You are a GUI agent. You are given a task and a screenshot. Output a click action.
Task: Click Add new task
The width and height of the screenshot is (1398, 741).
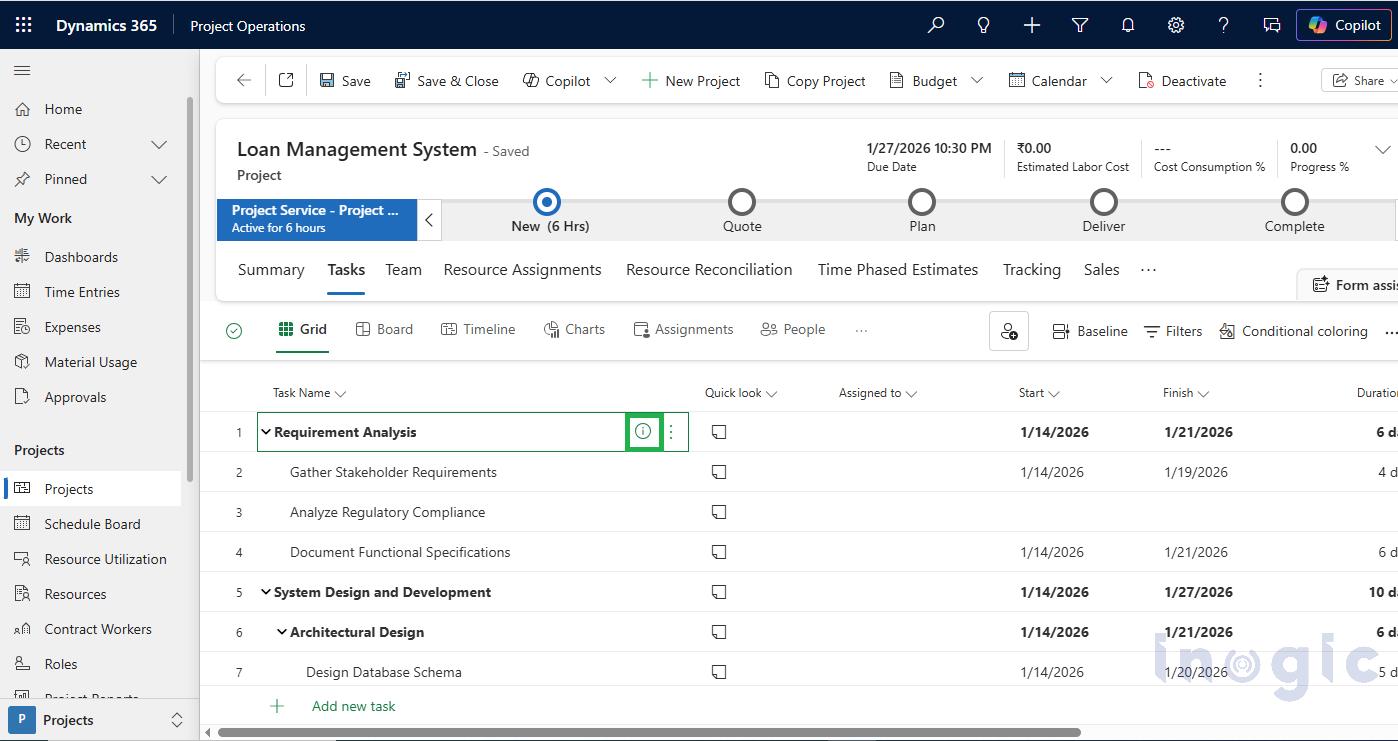[x=353, y=705]
